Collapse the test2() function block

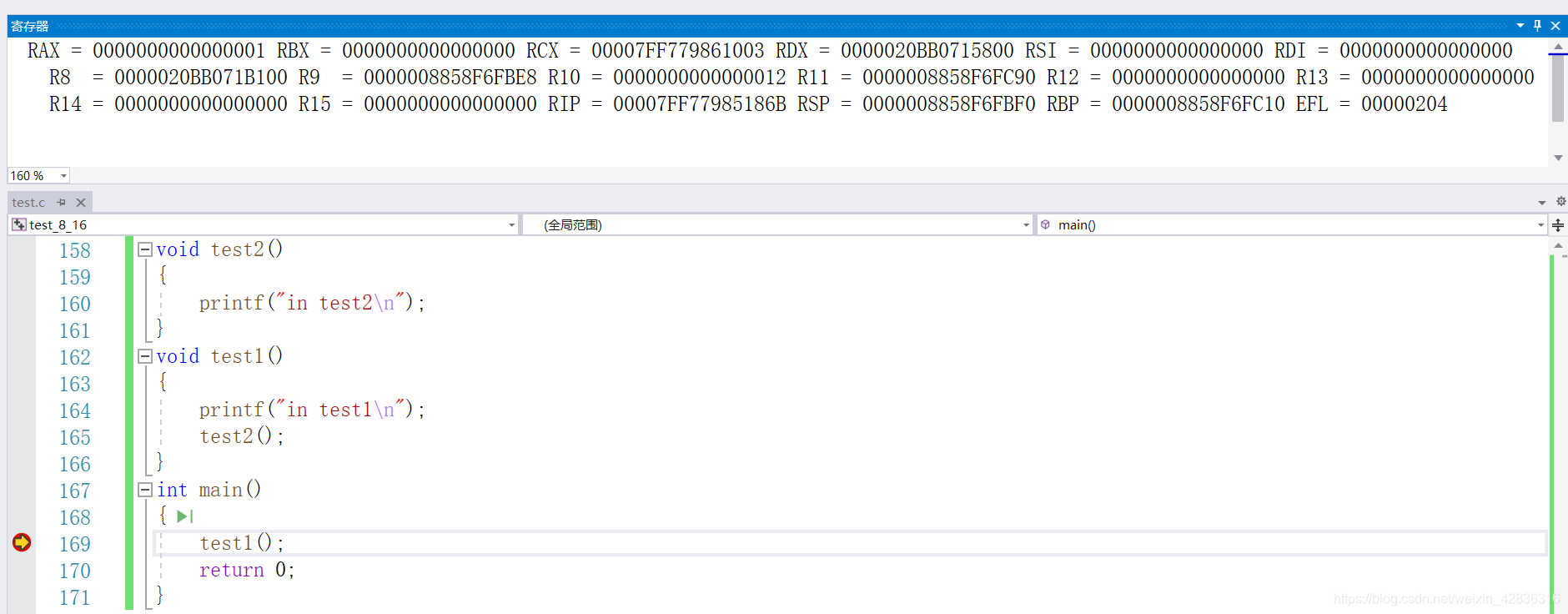pyautogui.click(x=145, y=249)
